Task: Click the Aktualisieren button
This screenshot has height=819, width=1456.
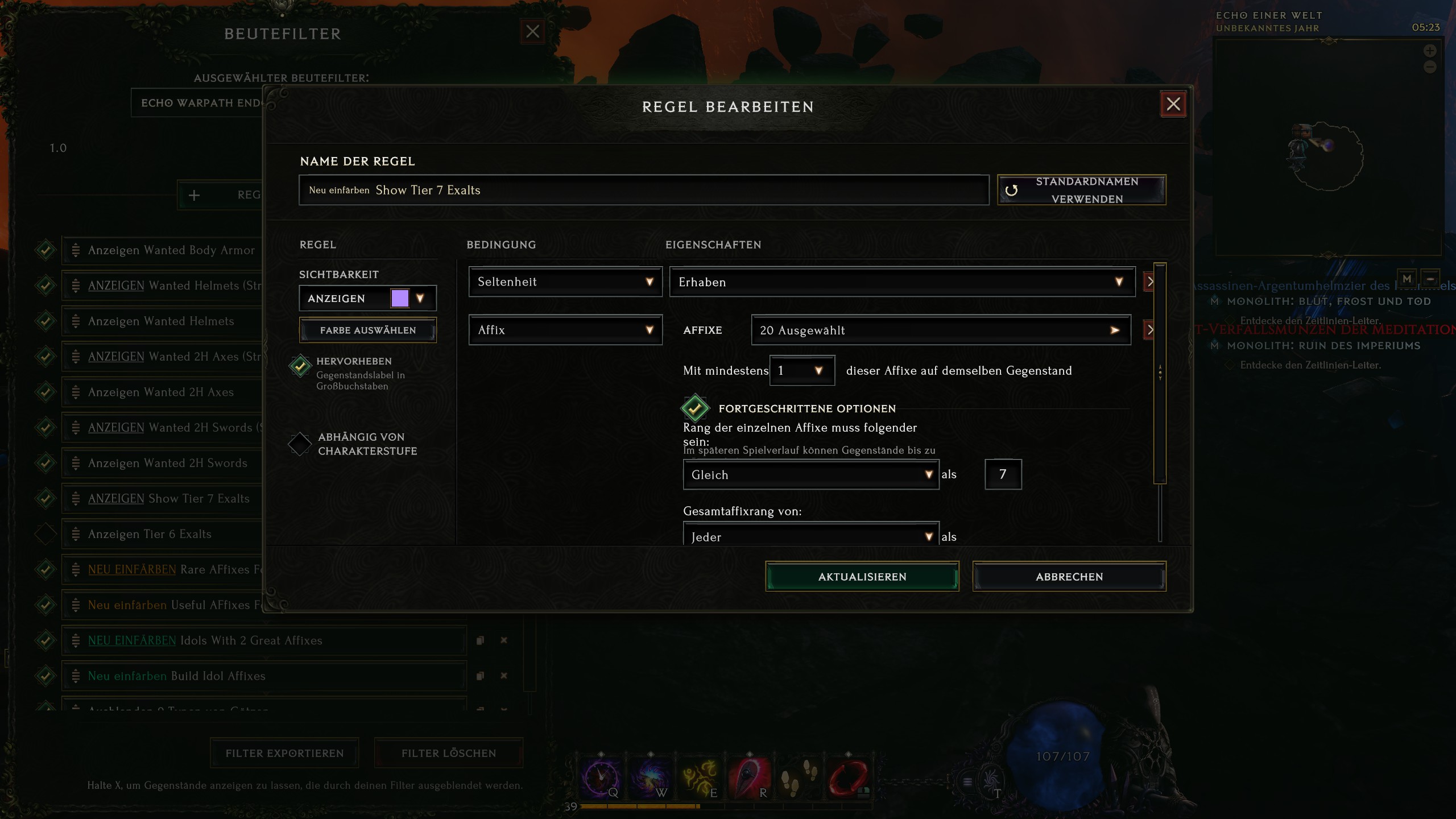Action: pyautogui.click(x=862, y=576)
